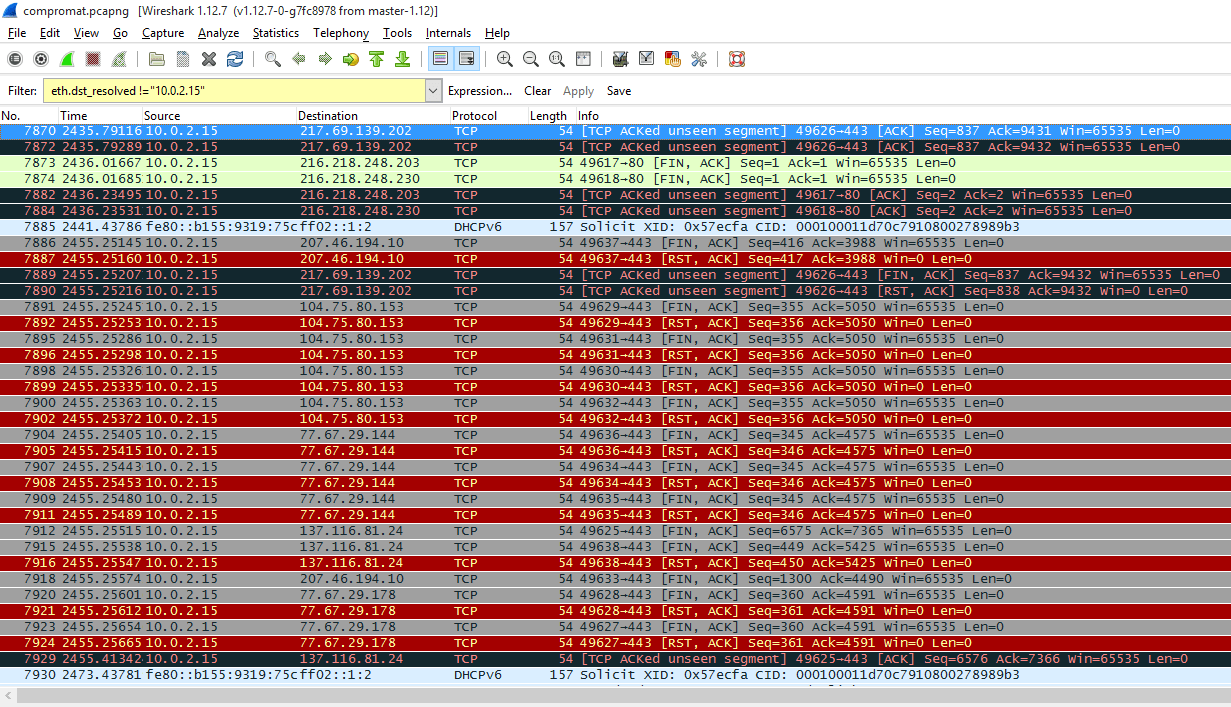Toggle packet list colorization
This screenshot has height=707, width=1231.
440,59
